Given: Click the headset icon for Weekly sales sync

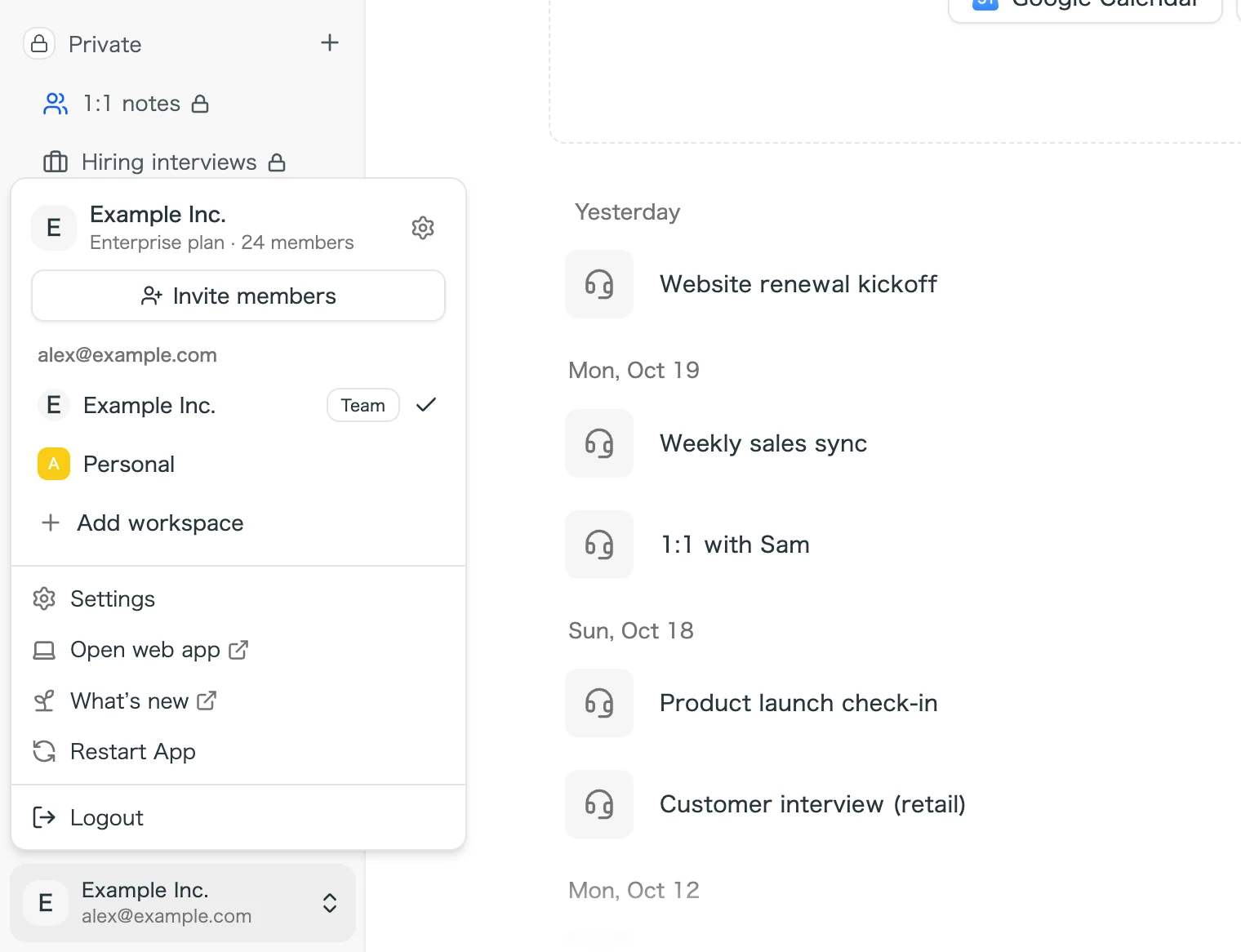Looking at the screenshot, I should [599, 443].
